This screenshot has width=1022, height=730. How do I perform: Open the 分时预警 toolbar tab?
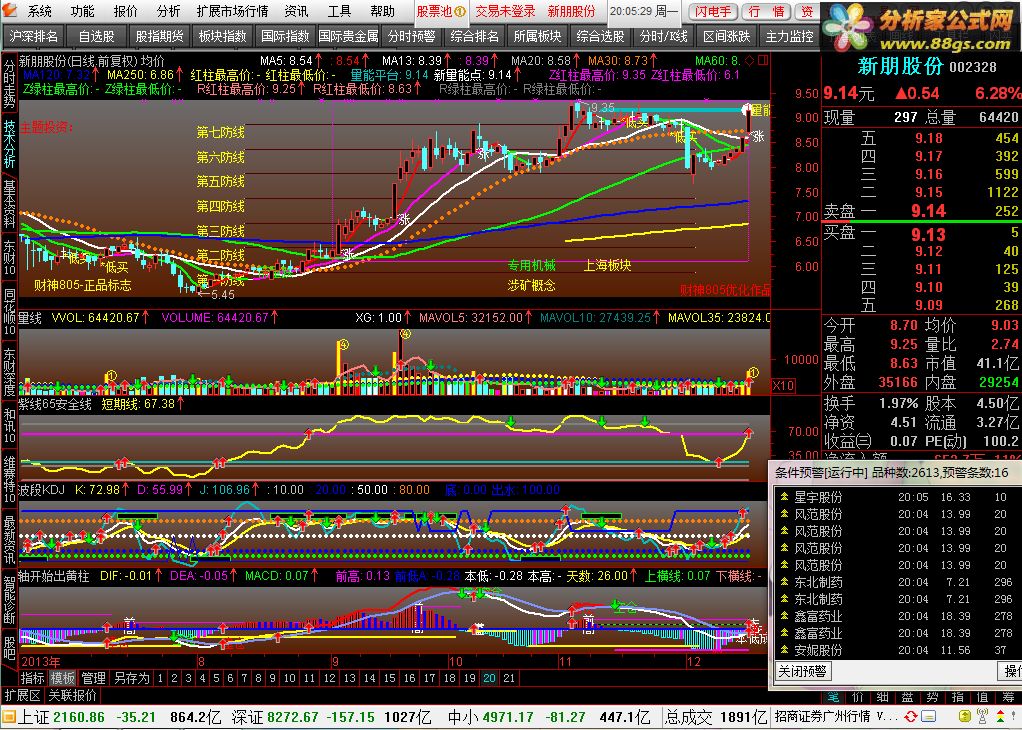pos(411,36)
